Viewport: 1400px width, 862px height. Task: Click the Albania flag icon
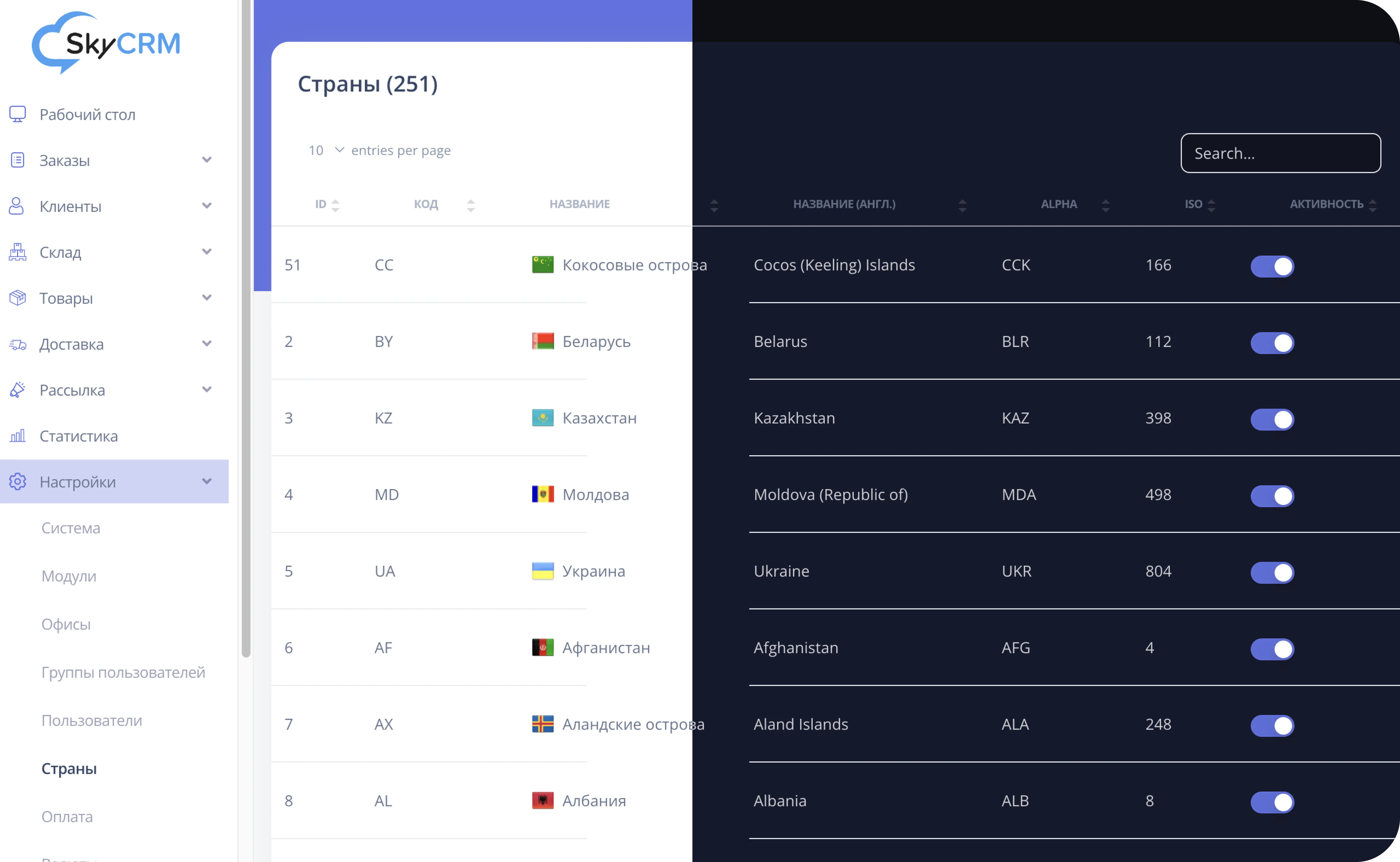tap(543, 800)
